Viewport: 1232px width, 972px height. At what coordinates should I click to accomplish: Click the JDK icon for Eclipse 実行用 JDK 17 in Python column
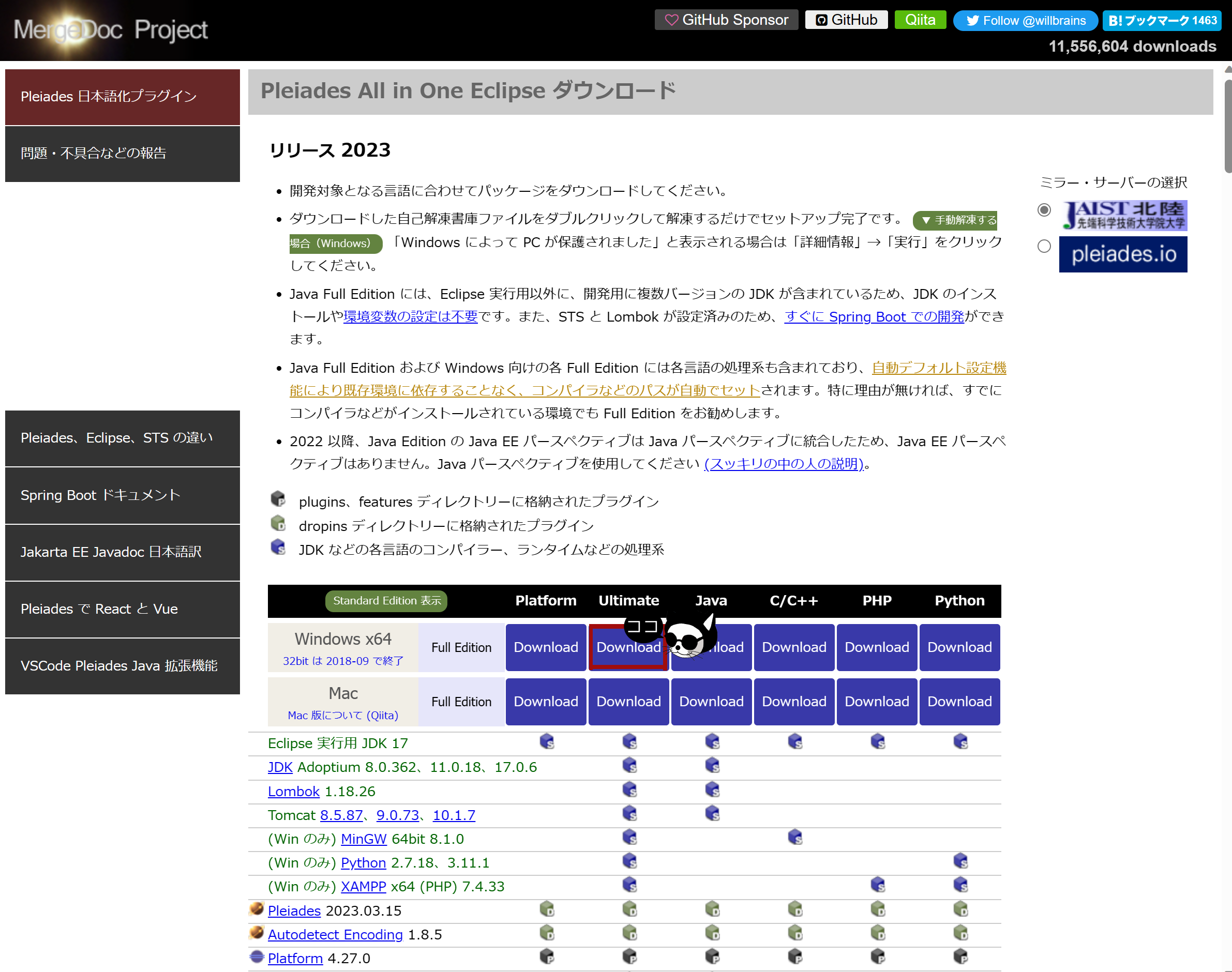(959, 741)
